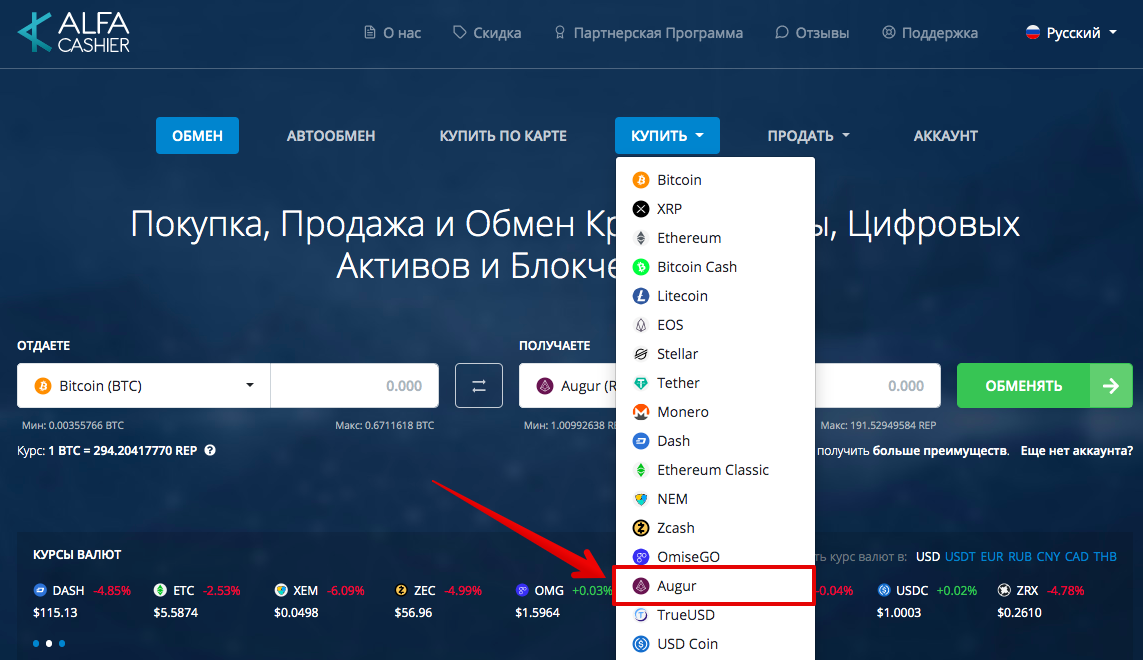Collapse the КУПИТЬ dropdown menu
The width and height of the screenshot is (1143, 660).
click(x=667, y=136)
